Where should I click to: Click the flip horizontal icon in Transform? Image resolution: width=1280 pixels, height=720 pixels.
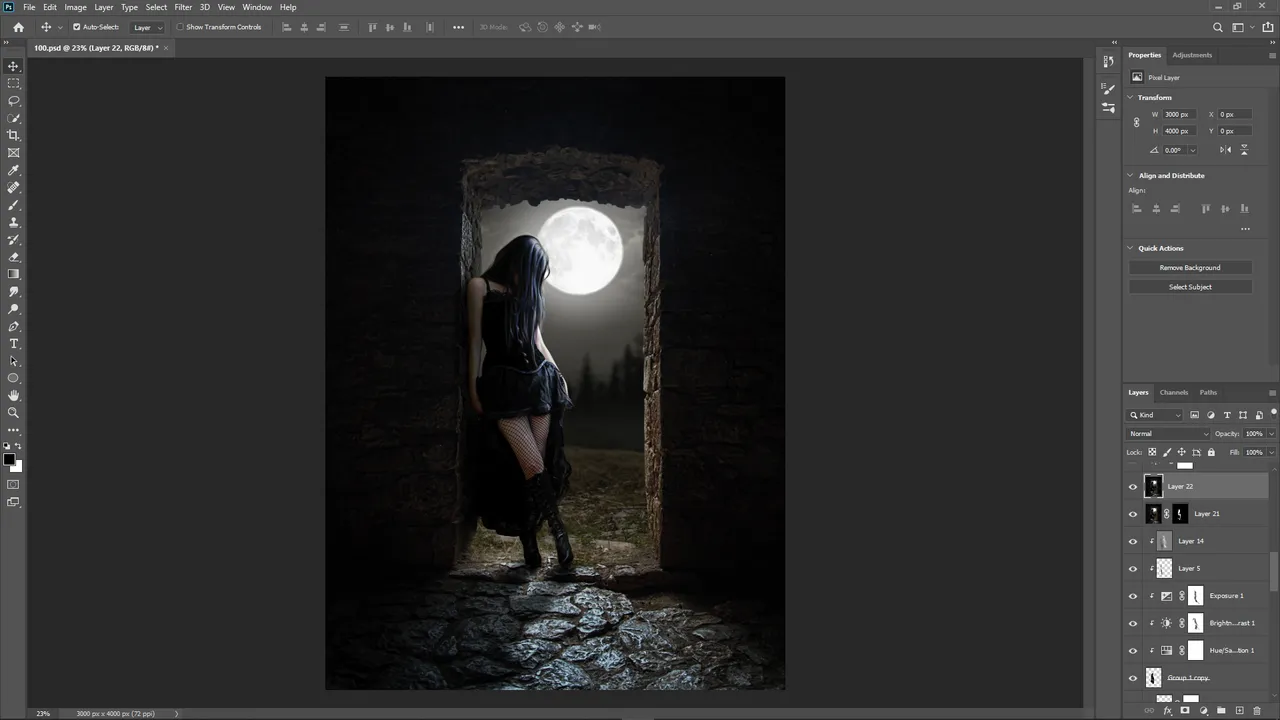point(1225,150)
